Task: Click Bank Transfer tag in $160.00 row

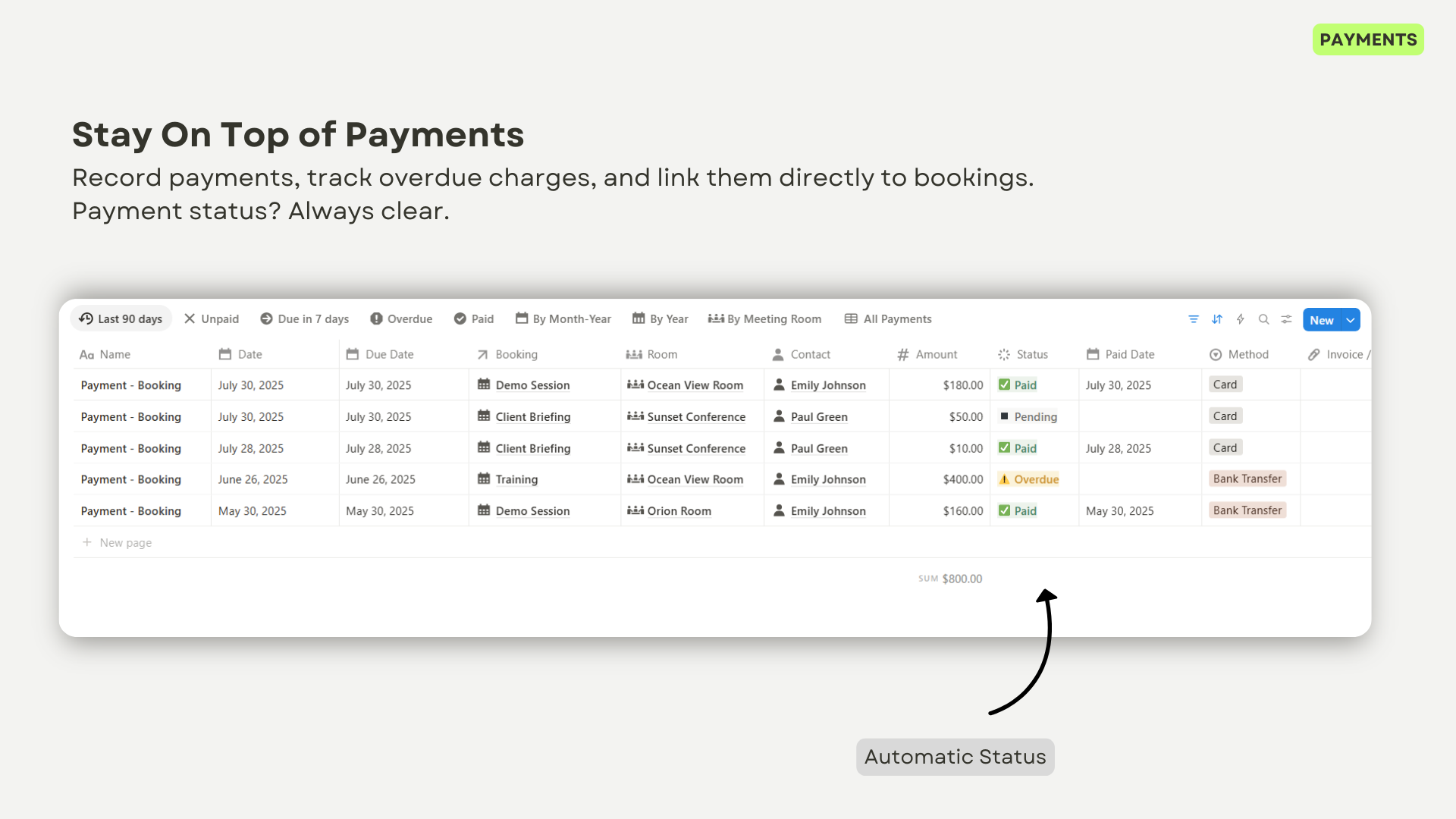Action: coord(1247,510)
